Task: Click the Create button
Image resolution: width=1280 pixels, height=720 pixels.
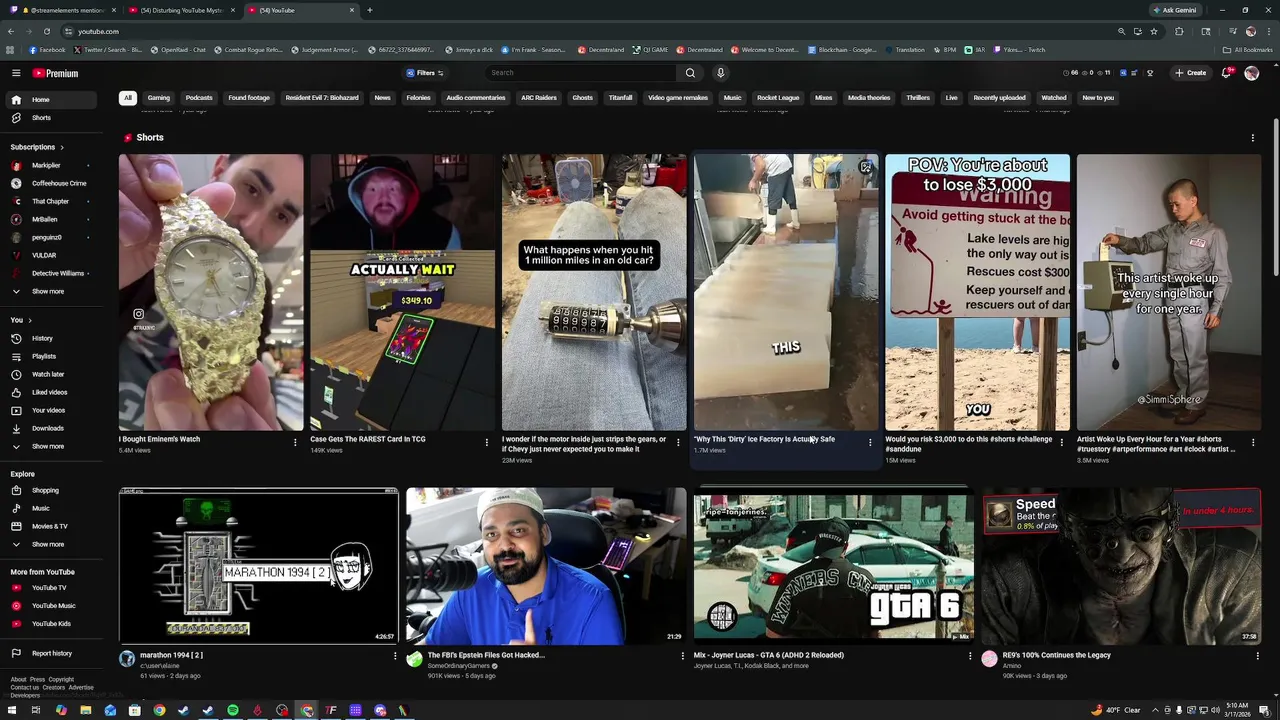Action: [1191, 73]
